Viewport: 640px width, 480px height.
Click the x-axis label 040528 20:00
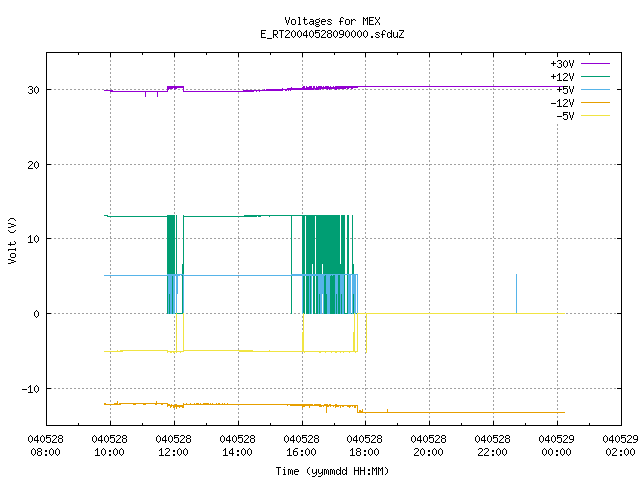click(x=428, y=446)
